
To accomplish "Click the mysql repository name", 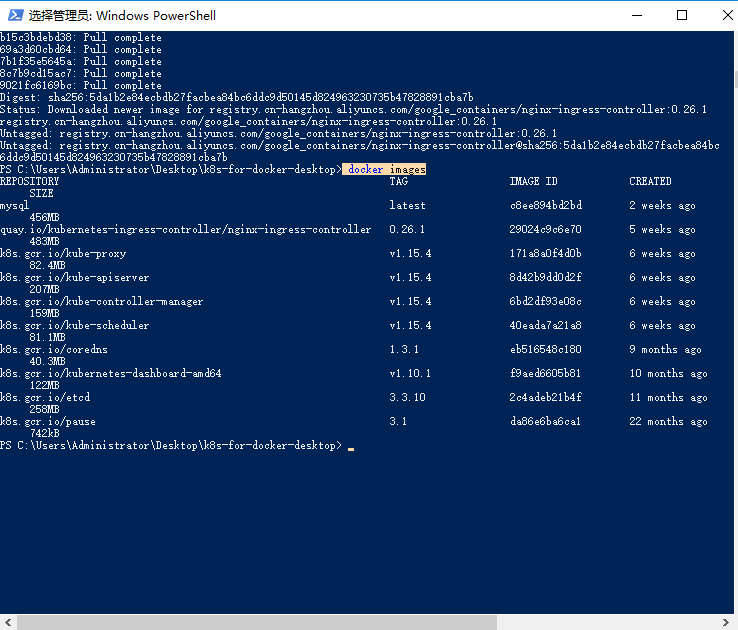I will (15, 206).
